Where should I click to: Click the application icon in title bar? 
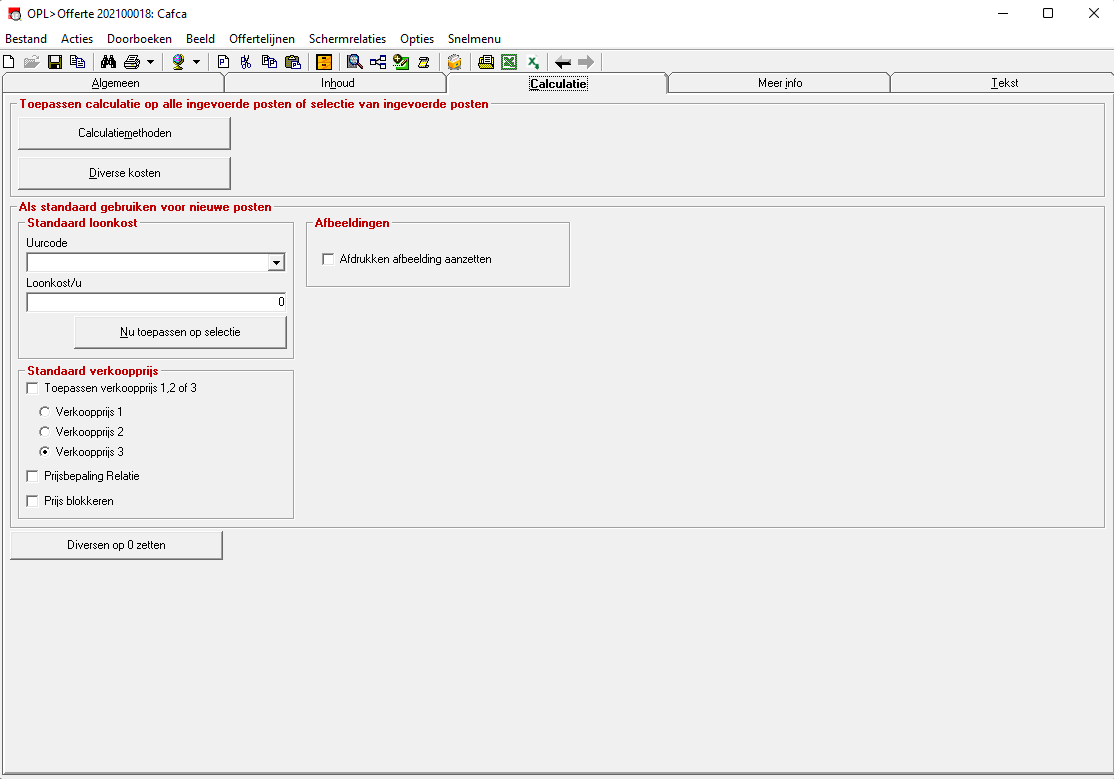pos(14,14)
